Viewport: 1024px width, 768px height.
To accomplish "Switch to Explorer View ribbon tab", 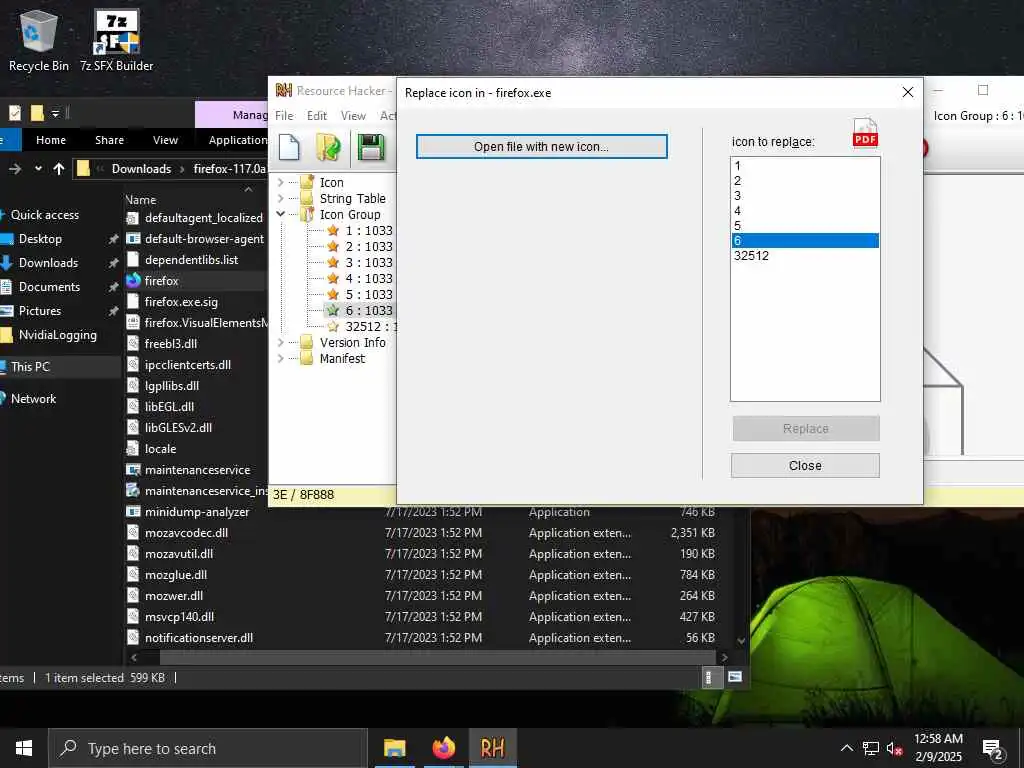I will click(x=165, y=140).
